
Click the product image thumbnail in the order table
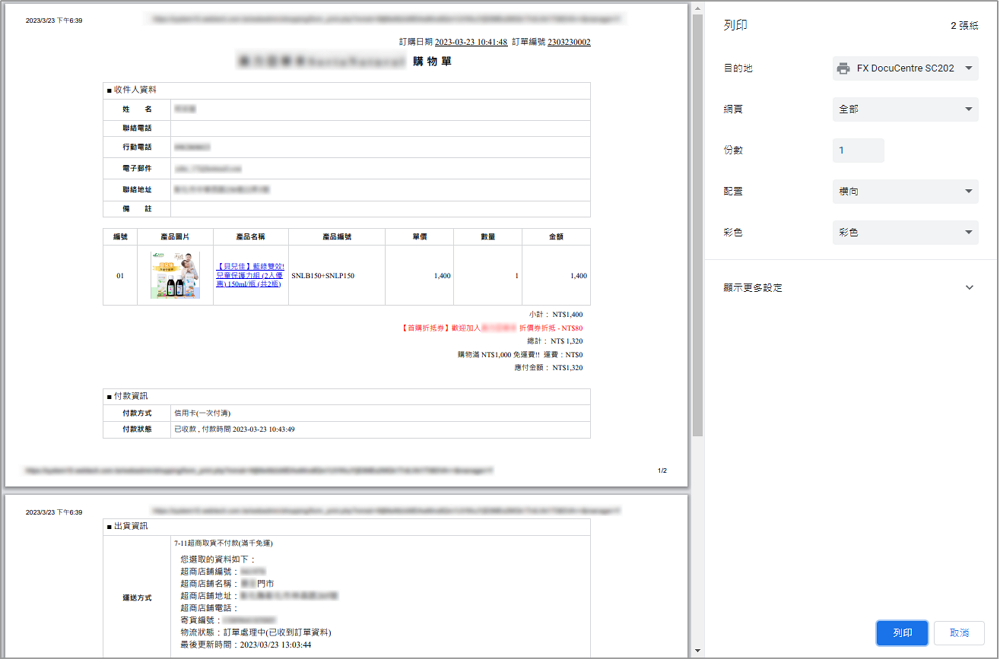point(175,275)
